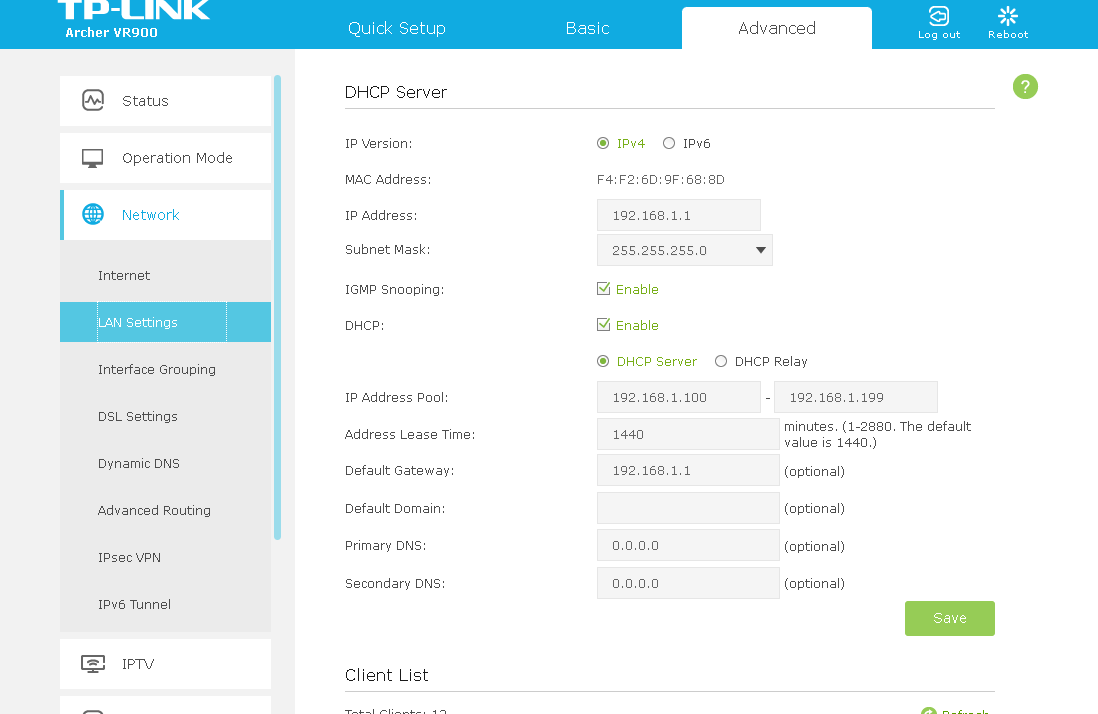Click the DHCP Server section heading
Screen dimensions: 1098x714
(x=396, y=92)
